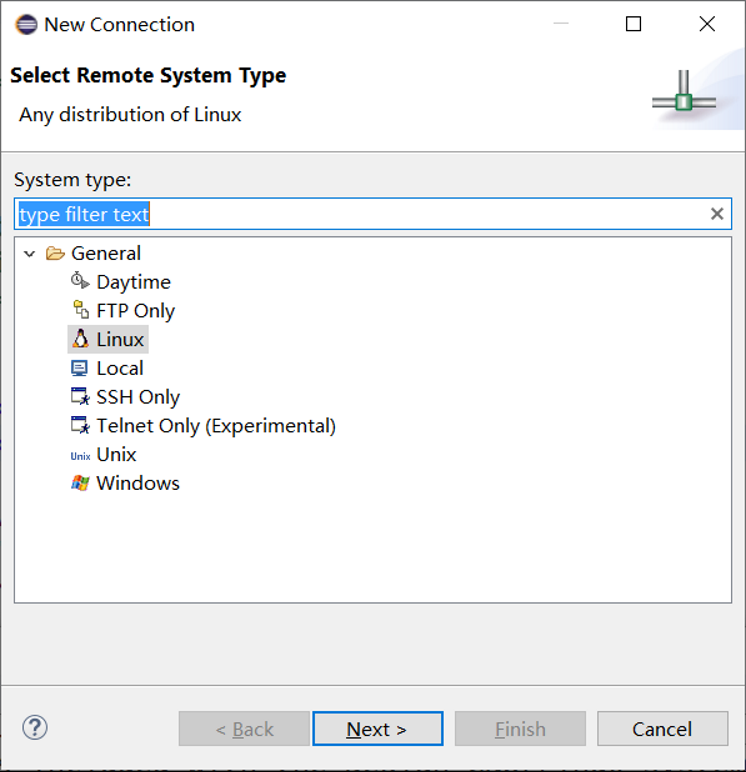This screenshot has width=746, height=772.
Task: Click the type filter text field
Action: pyautogui.click(x=373, y=214)
